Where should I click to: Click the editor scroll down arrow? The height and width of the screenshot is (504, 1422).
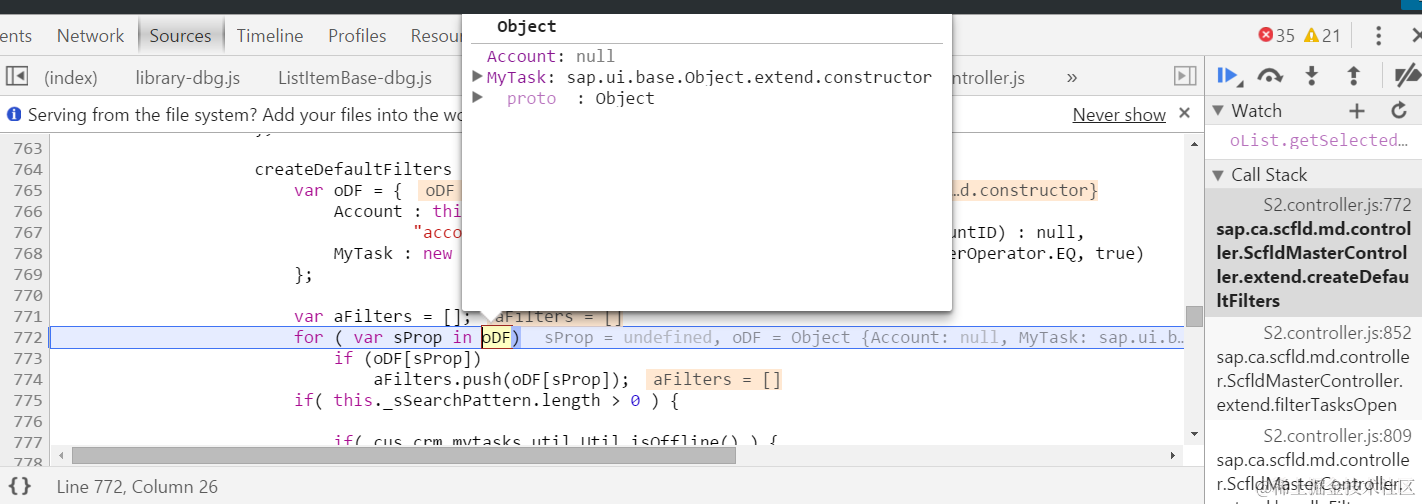tap(1194, 434)
